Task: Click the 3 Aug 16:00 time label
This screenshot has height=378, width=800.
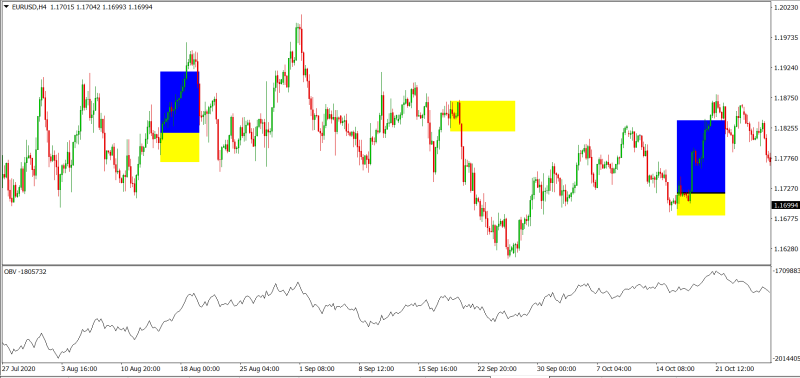Action: pyautogui.click(x=79, y=368)
